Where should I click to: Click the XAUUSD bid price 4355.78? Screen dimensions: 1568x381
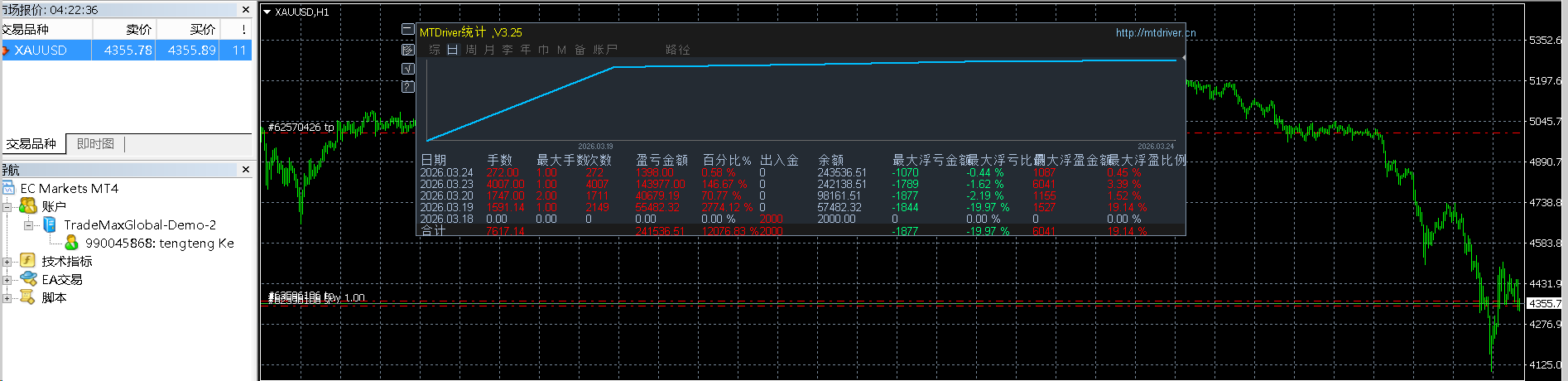coord(128,50)
